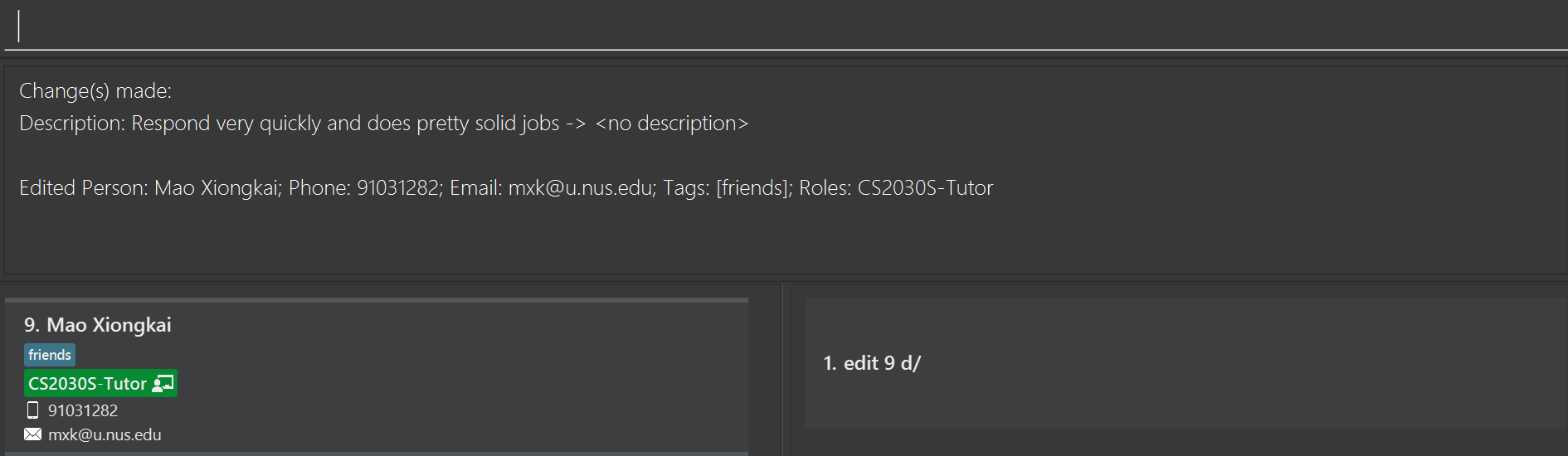Click the mxk@u.nus.edu address in contact card
Viewport: 1568px width, 456px height.
pyautogui.click(x=105, y=434)
